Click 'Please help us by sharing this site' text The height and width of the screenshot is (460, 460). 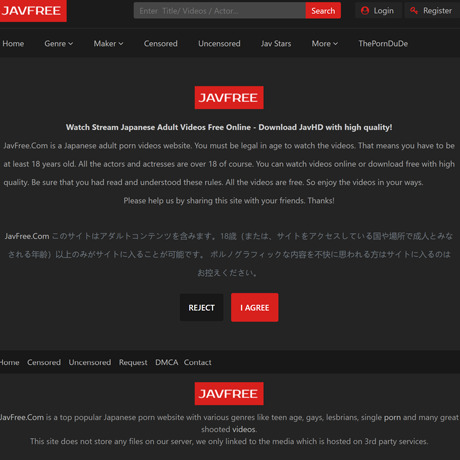point(229,201)
